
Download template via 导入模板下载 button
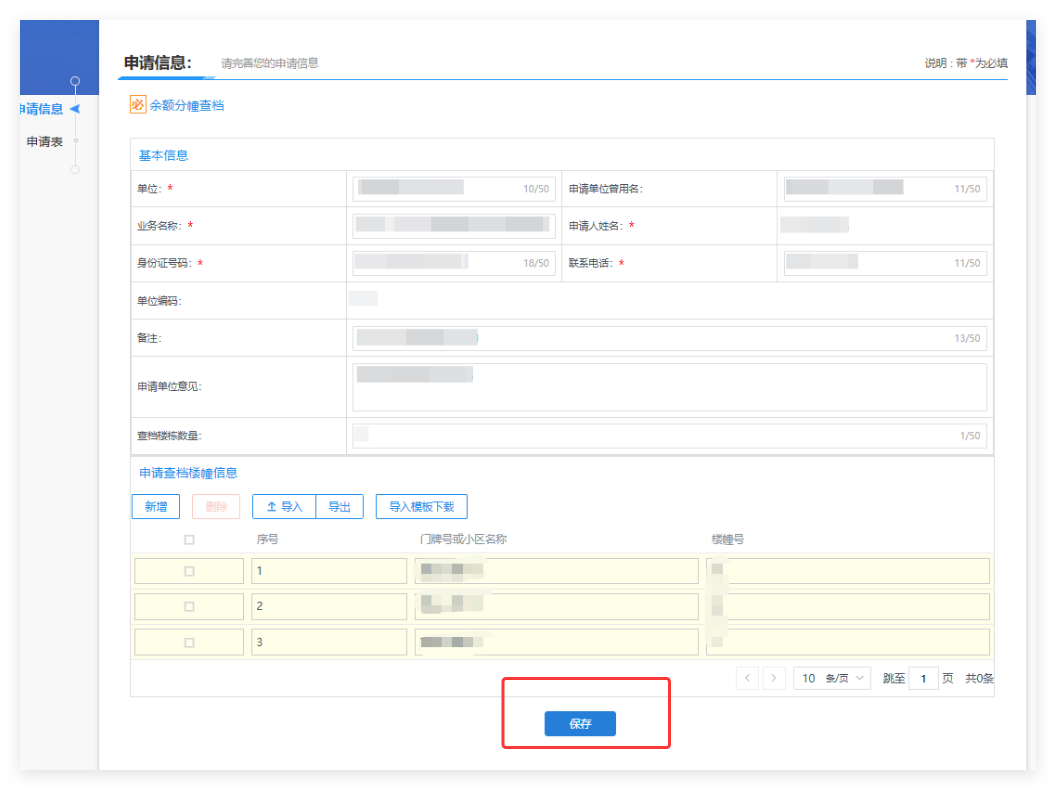tap(421, 507)
